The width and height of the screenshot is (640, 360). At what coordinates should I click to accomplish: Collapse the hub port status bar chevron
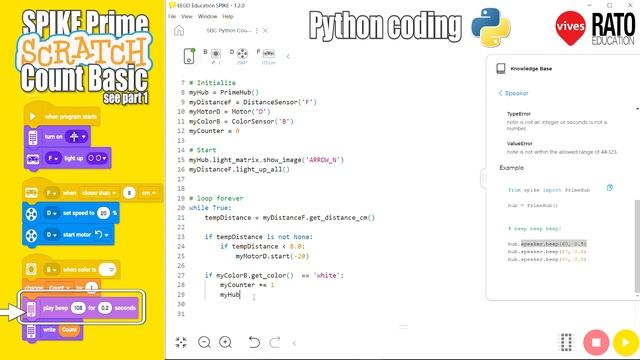pos(288,56)
